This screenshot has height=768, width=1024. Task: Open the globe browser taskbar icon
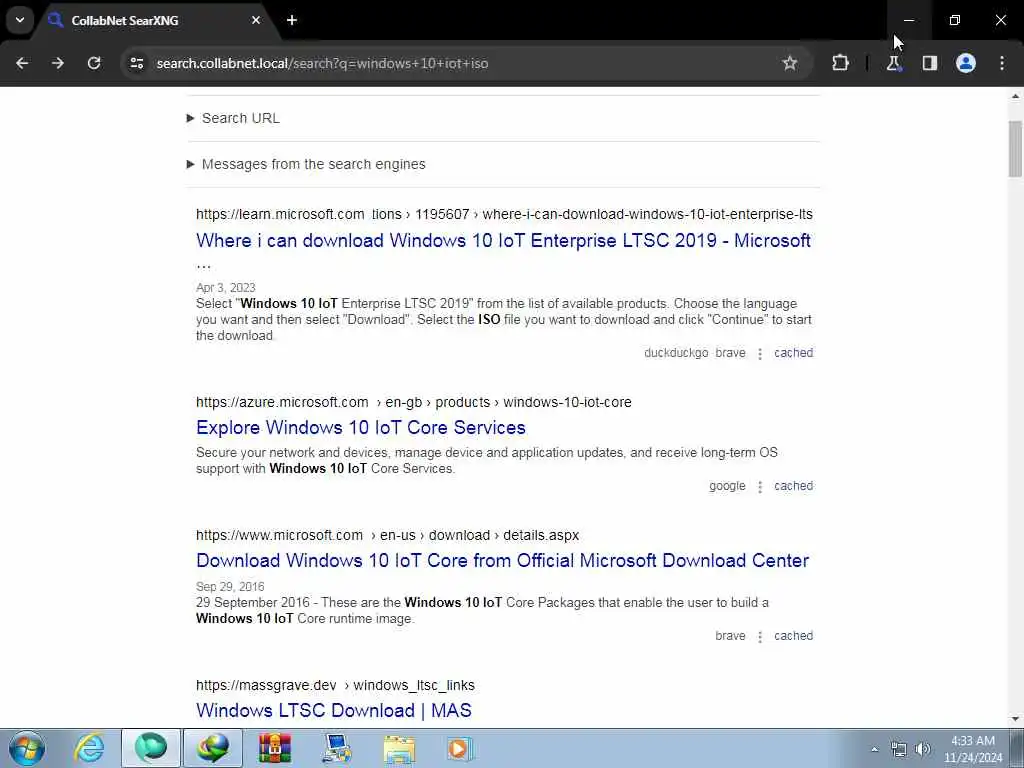pyautogui.click(x=213, y=748)
